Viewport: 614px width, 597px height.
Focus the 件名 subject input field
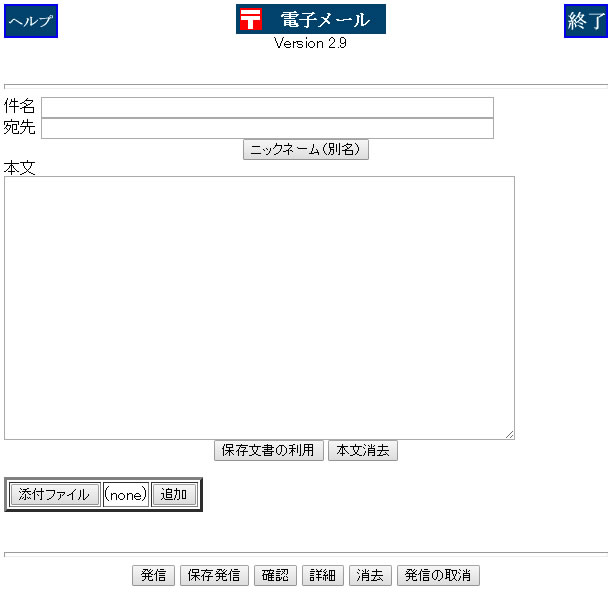pos(267,107)
